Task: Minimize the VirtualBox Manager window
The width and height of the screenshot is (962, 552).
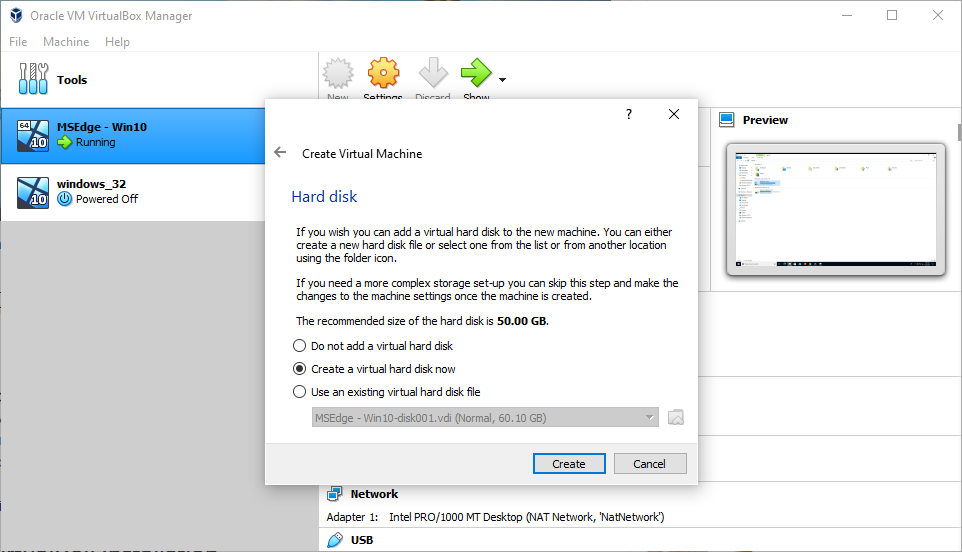Action: pyautogui.click(x=847, y=15)
